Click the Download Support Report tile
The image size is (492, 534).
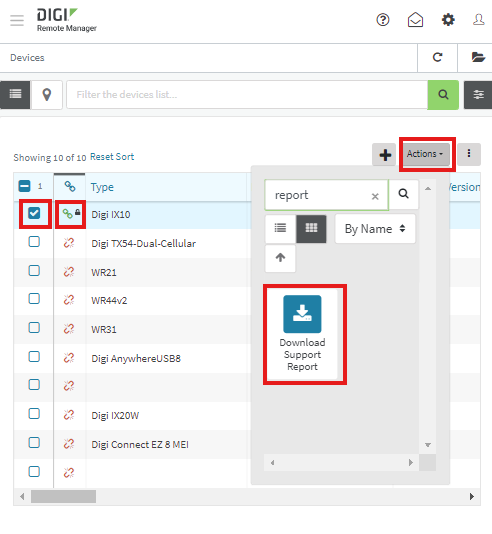click(x=302, y=334)
